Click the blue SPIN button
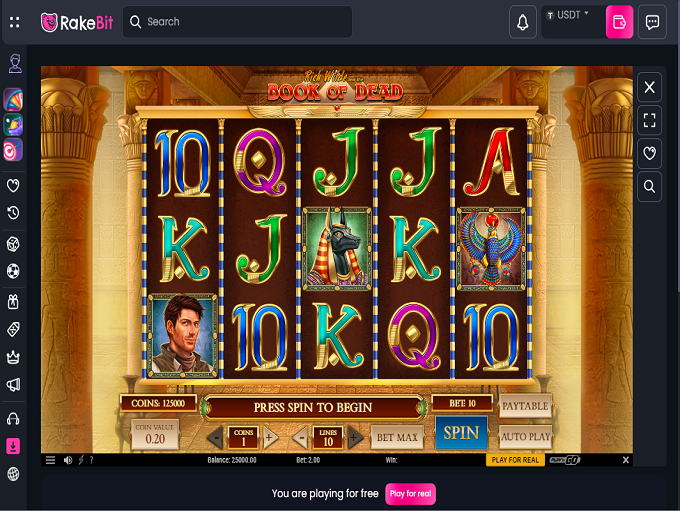680x511 pixels. point(461,432)
